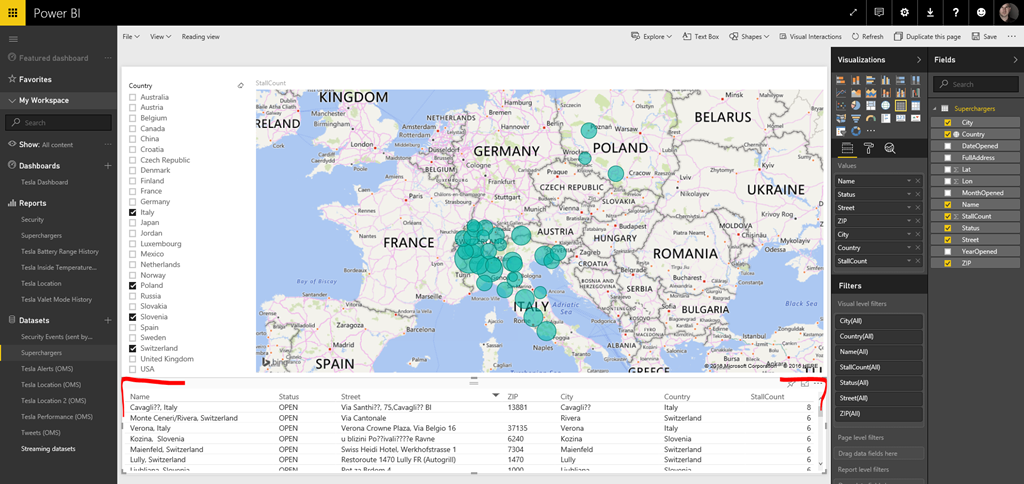Check the Germany checkbox in the slicer

(x=133, y=202)
